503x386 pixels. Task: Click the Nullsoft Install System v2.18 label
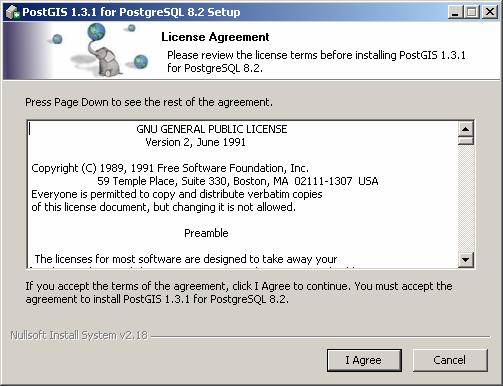pos(79,335)
